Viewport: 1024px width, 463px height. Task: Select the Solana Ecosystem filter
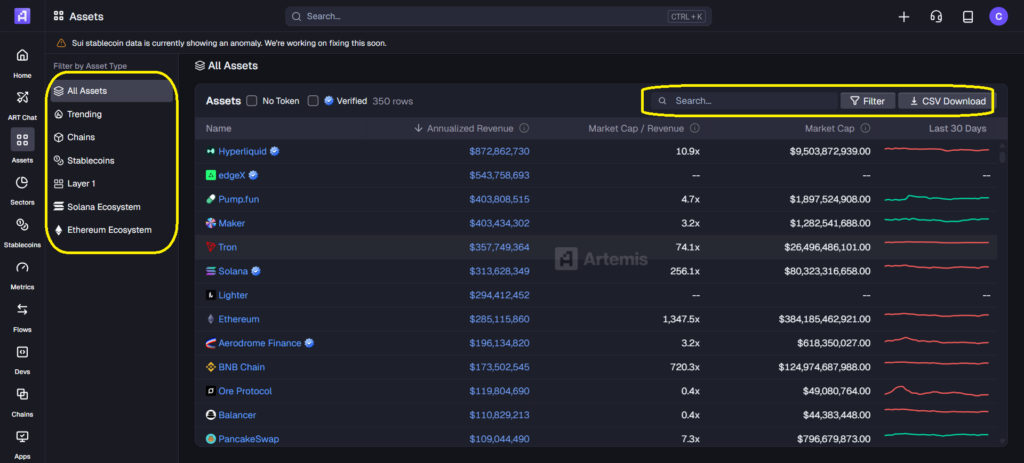pos(103,207)
